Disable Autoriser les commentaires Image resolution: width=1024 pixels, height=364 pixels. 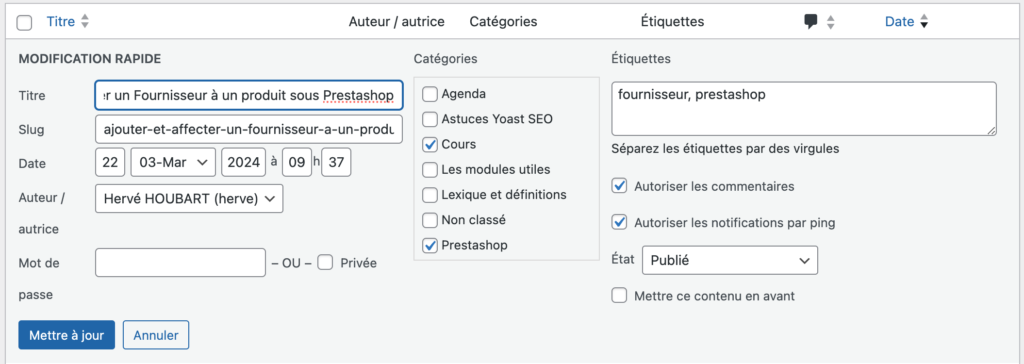tap(619, 186)
